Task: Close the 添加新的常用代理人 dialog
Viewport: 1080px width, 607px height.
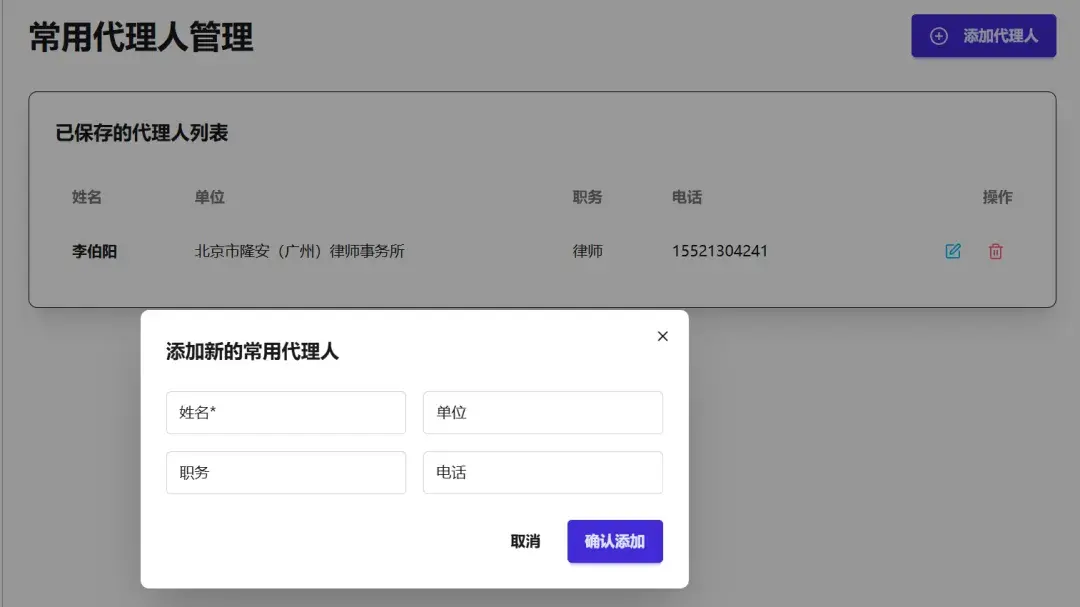Action: (662, 336)
